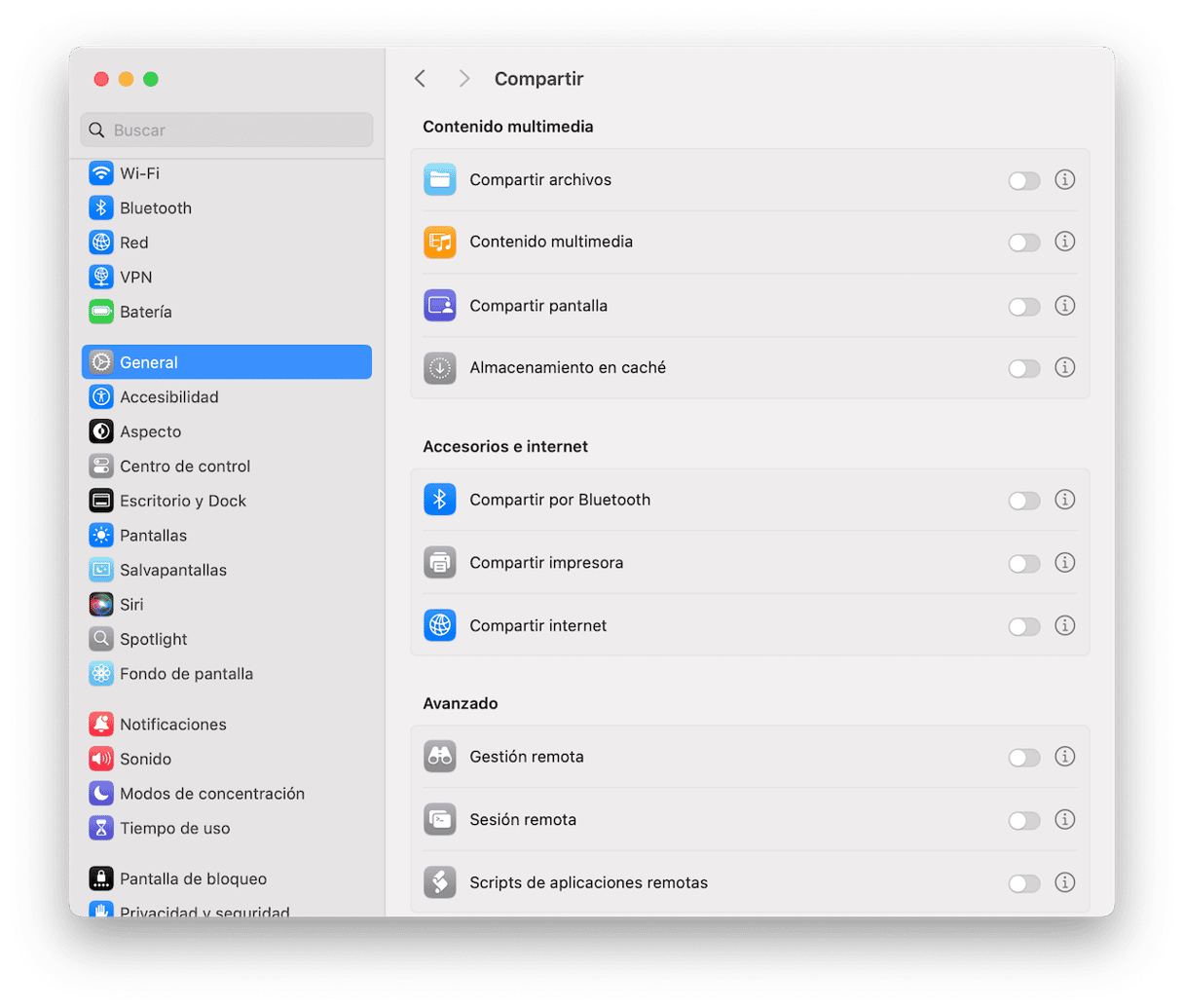Screen dimensions: 1184x1008
Task: Click the Sonido speaker icon
Action: [x=101, y=759]
